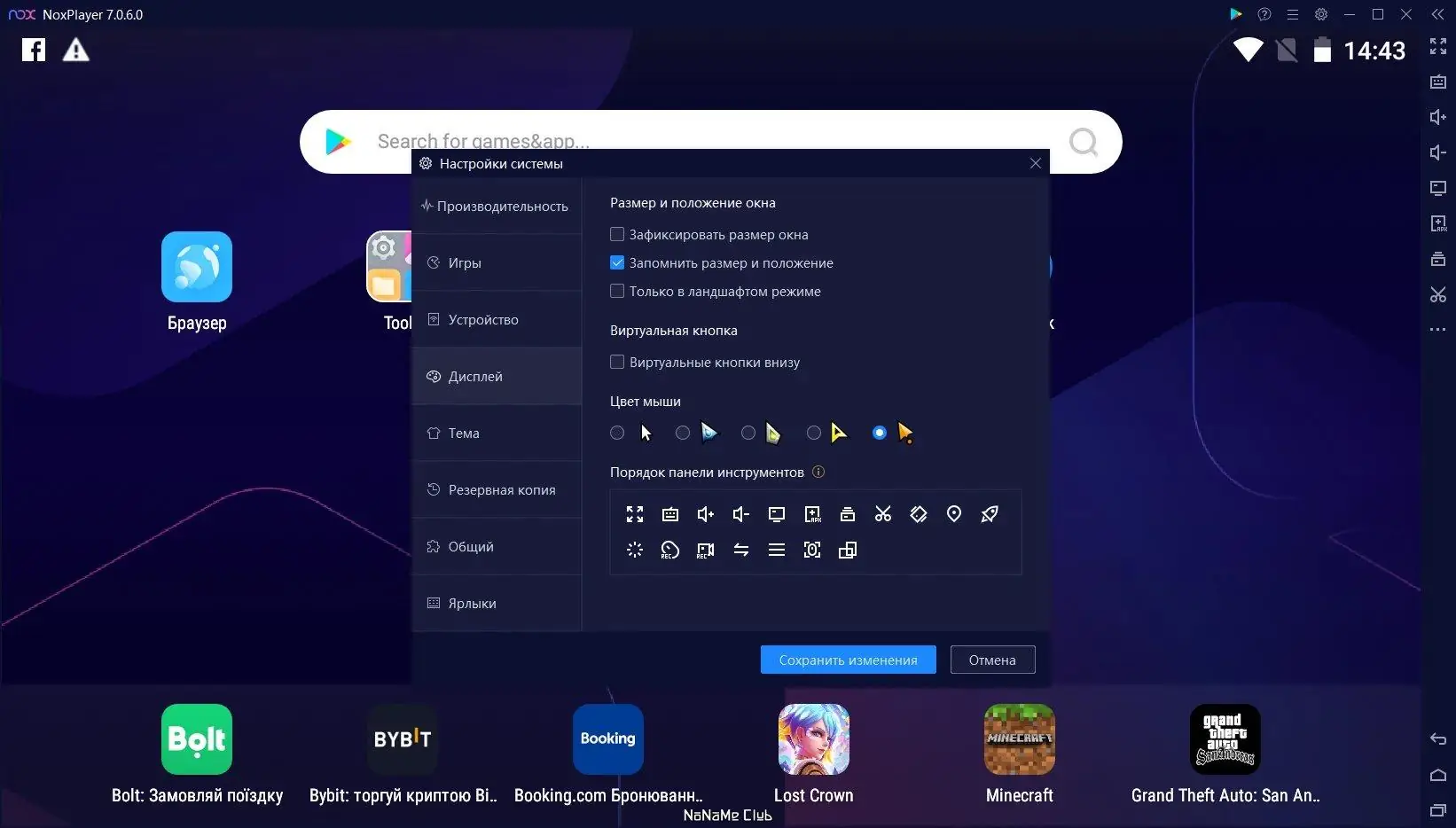This screenshot has width=1456, height=828.
Task: Switch to the Дисплей settings tab
Action: (x=497, y=376)
